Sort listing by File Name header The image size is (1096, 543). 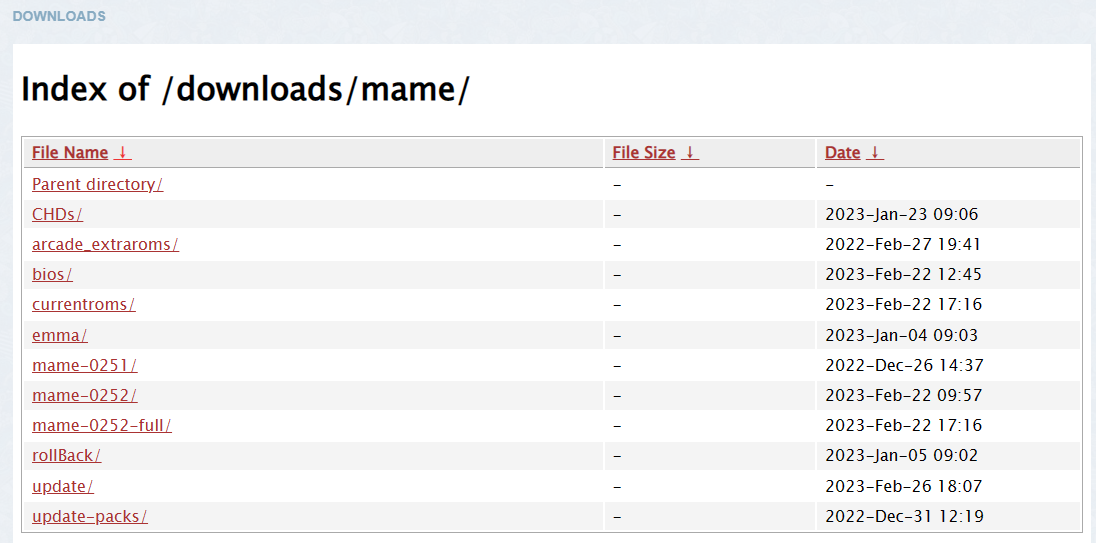[70, 153]
